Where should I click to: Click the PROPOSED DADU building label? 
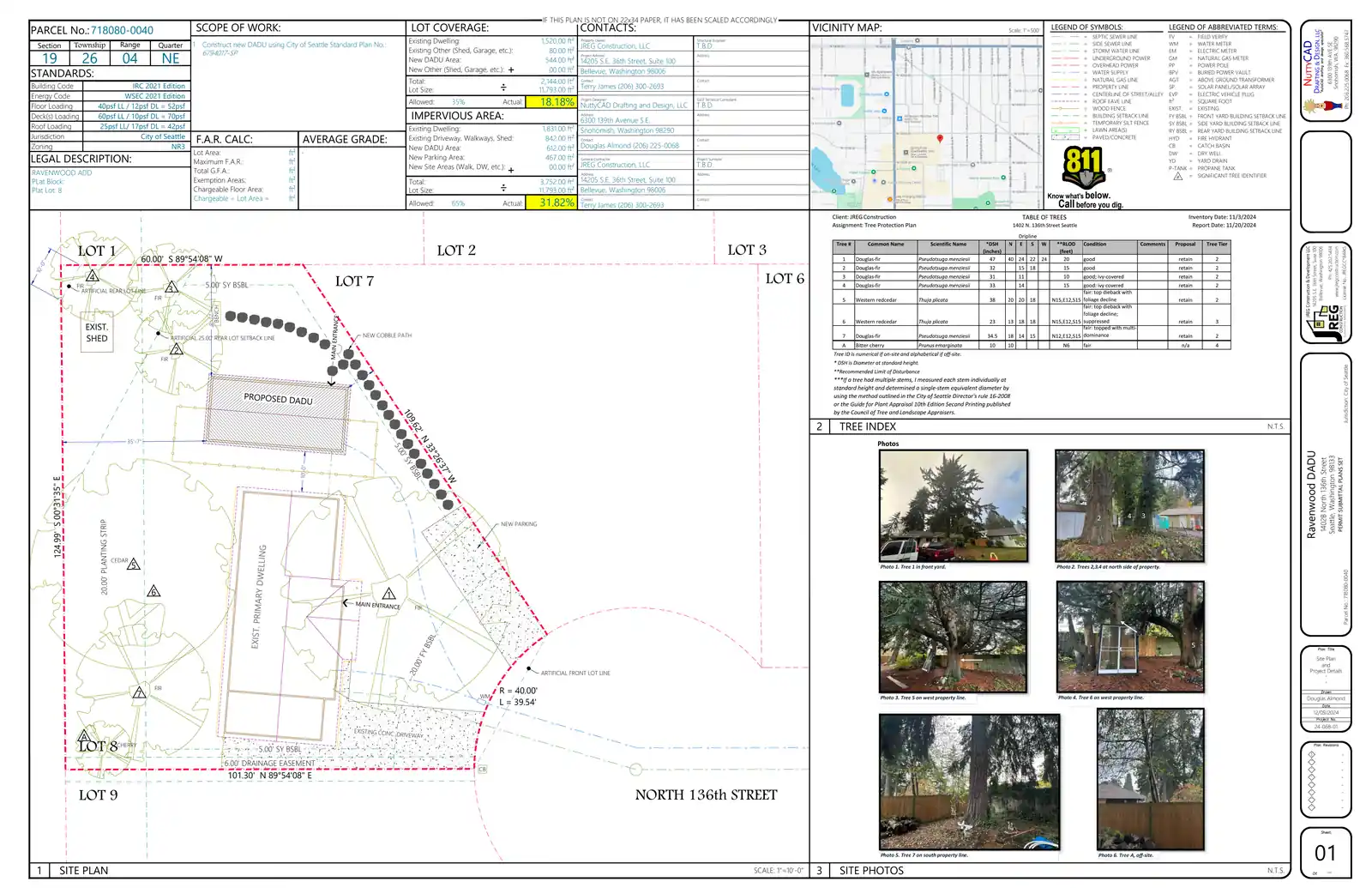(x=278, y=399)
